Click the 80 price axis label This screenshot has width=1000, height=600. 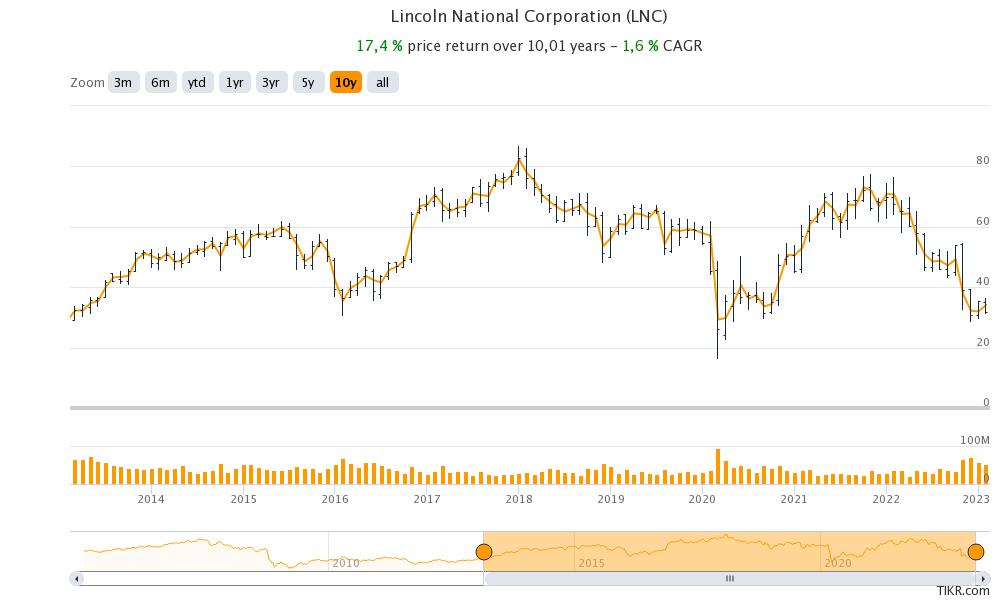click(x=983, y=161)
